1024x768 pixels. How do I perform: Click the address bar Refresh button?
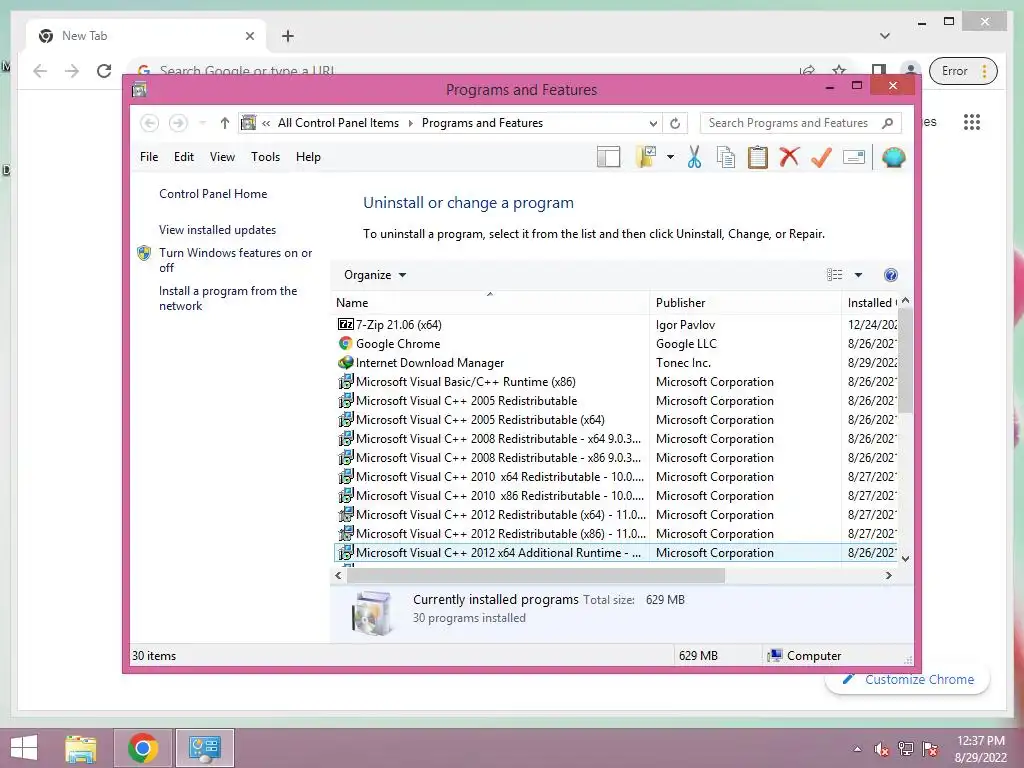pyautogui.click(x=675, y=123)
